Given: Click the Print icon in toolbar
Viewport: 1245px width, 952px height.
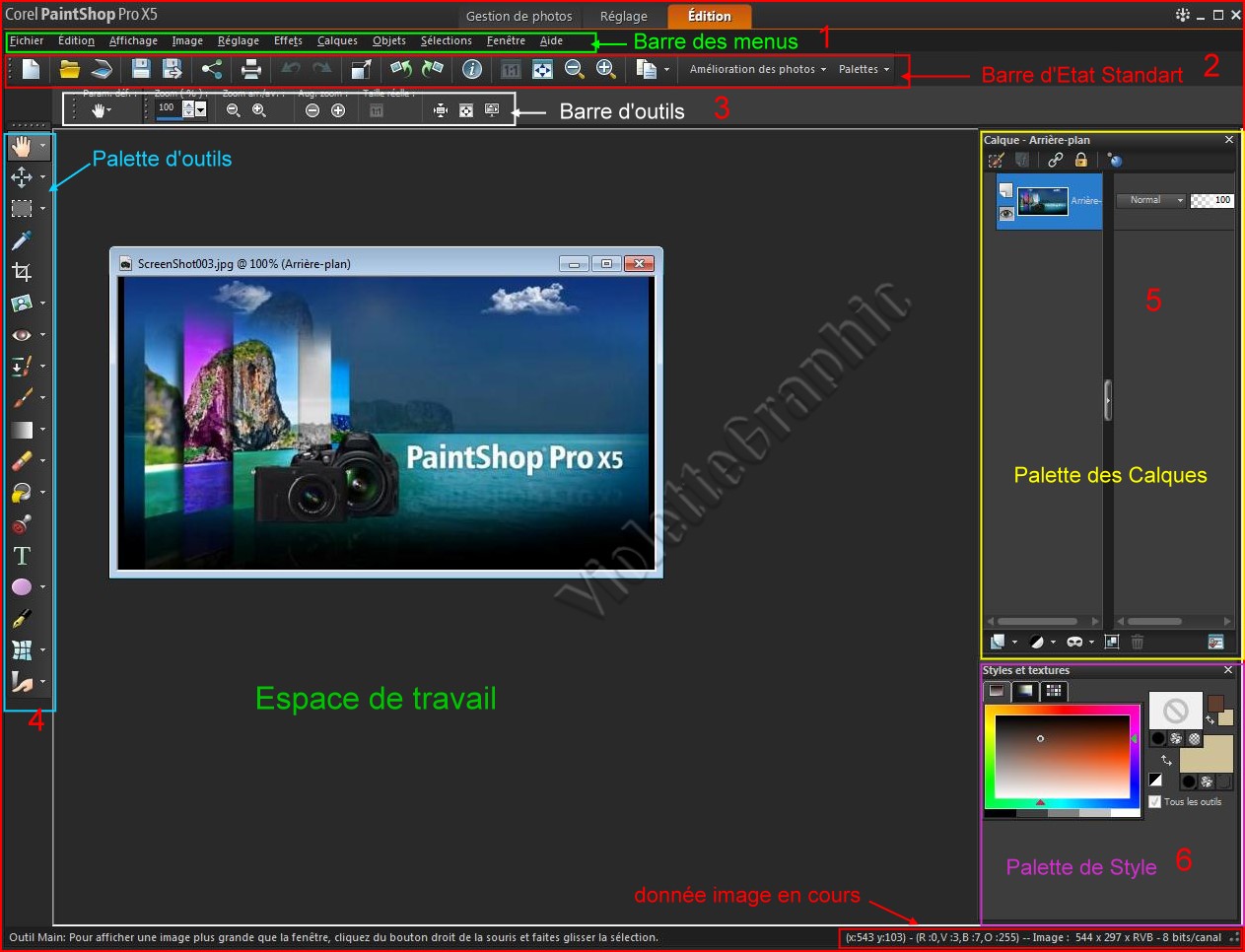Looking at the screenshot, I should pos(251,69).
